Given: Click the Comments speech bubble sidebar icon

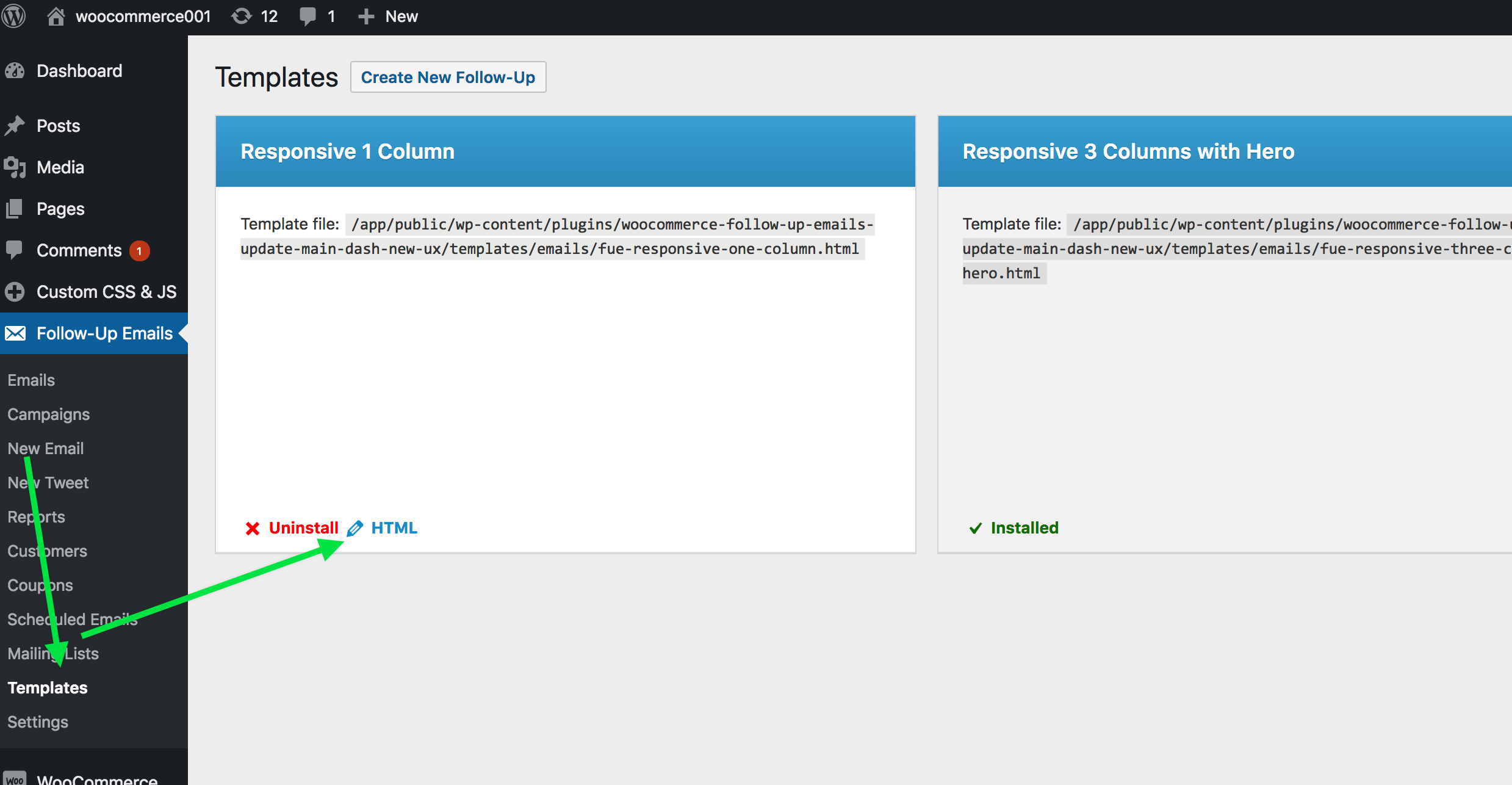Looking at the screenshot, I should [x=15, y=250].
